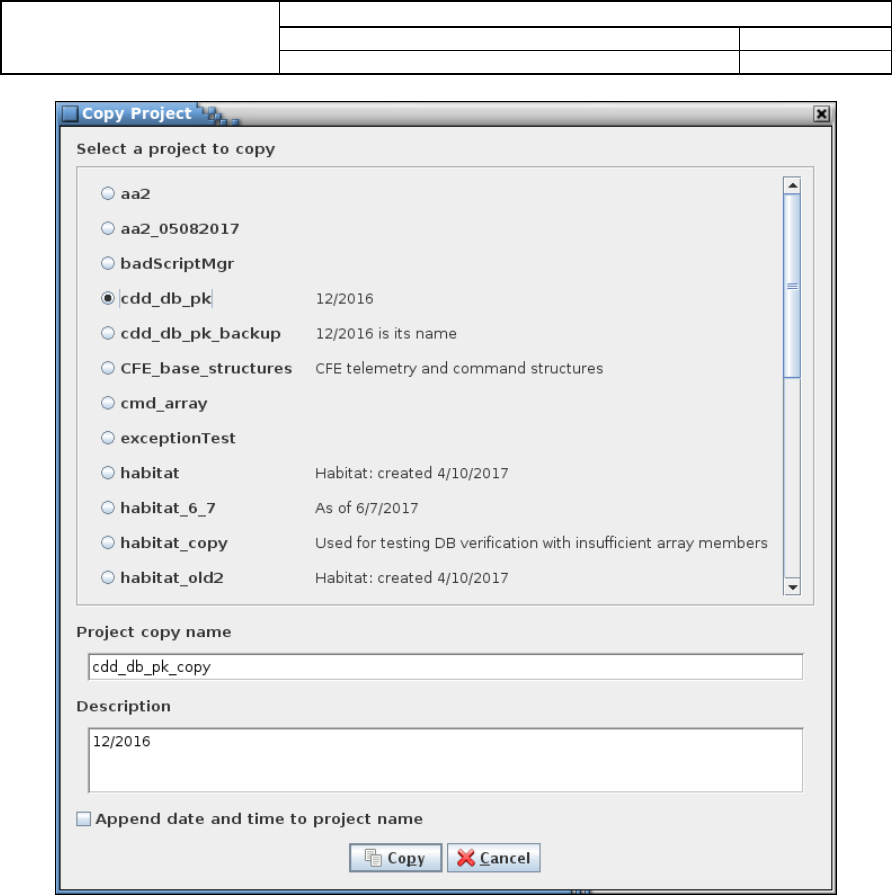Viewport: 892px width, 895px height.
Task: Click the Cancel button
Action: click(494, 858)
